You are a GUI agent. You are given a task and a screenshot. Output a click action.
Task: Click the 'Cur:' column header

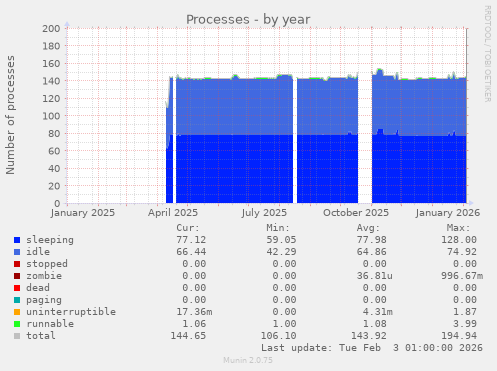[188, 228]
